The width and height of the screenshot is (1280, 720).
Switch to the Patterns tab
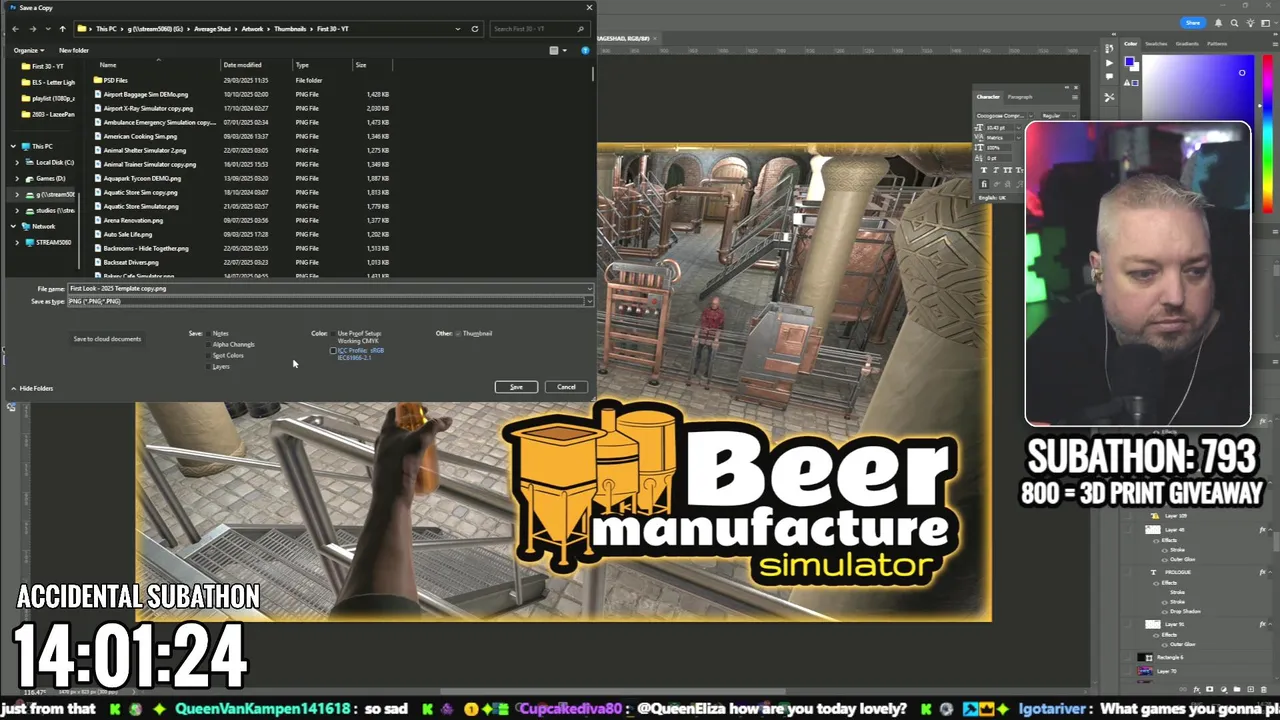click(1217, 44)
